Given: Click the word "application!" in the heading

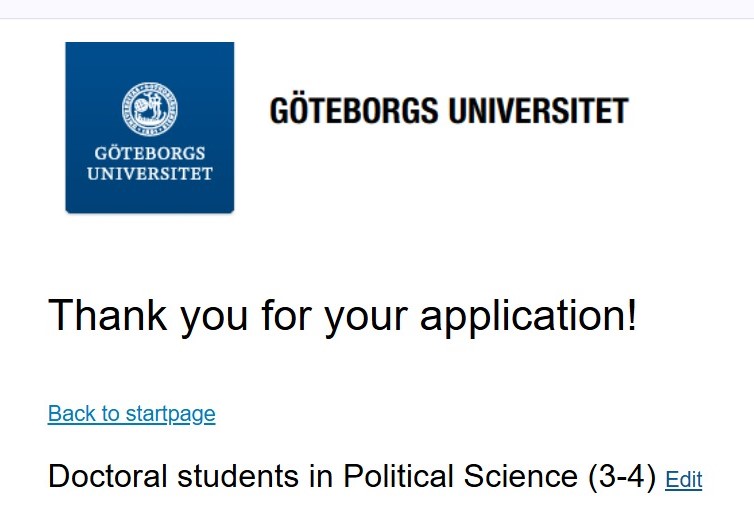Looking at the screenshot, I should pyautogui.click(x=528, y=316).
